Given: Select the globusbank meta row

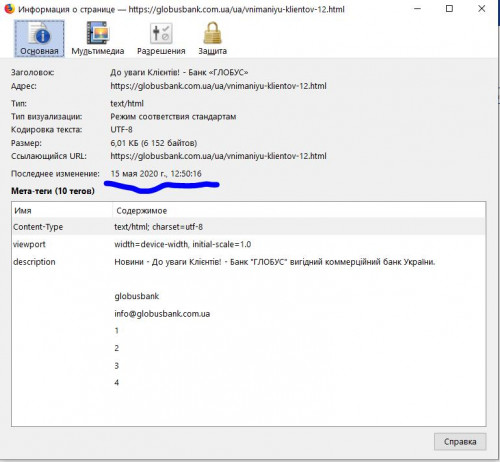Looking at the screenshot, I should [248, 296].
